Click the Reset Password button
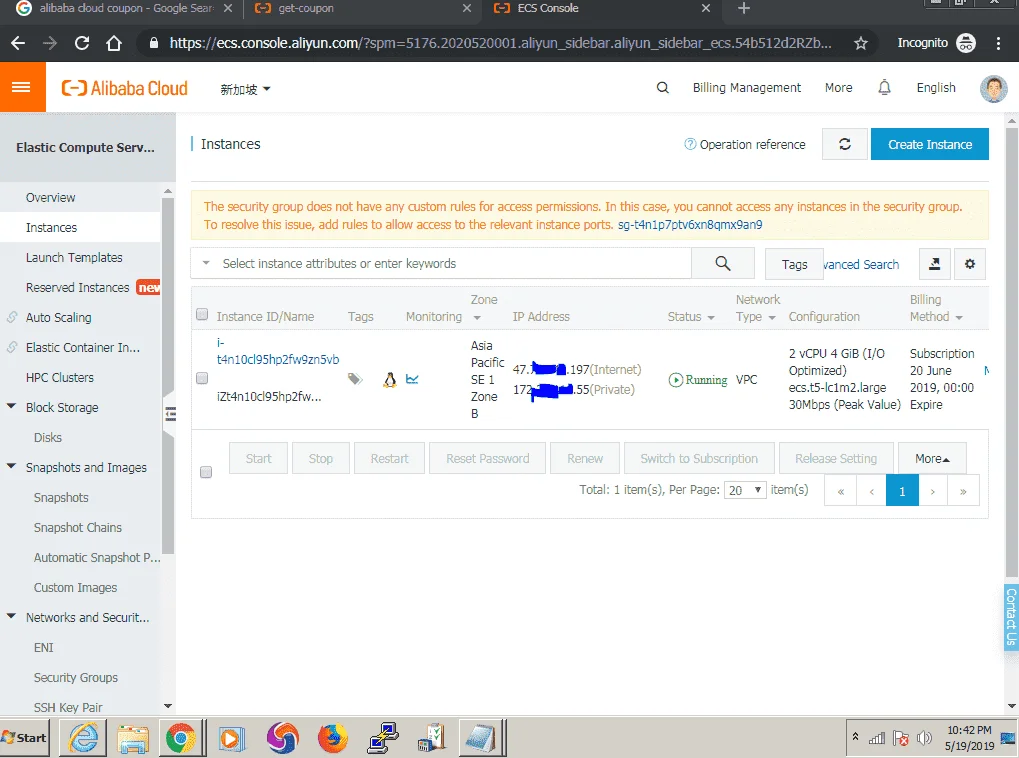This screenshot has height=758, width=1019. pos(487,459)
